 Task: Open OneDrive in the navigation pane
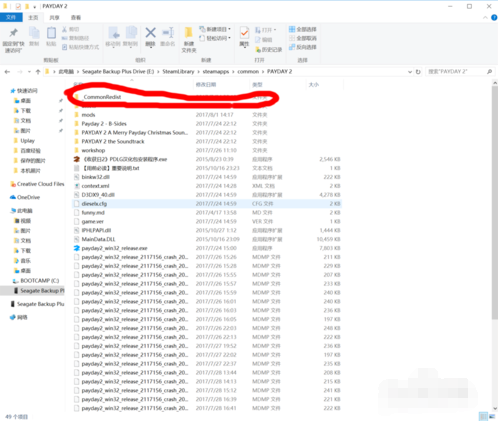pos(25,197)
